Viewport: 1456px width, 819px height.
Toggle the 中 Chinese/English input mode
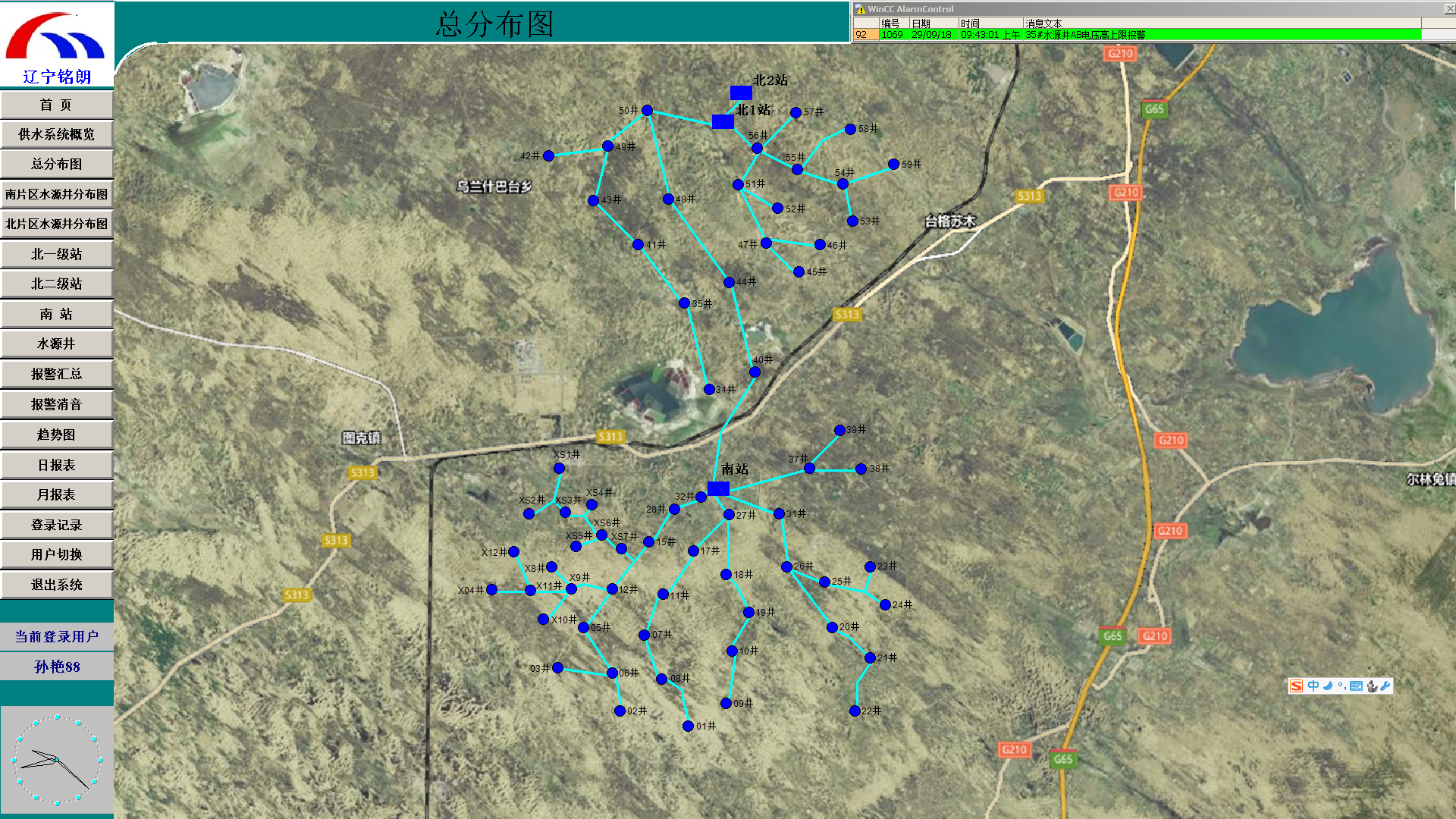pyautogui.click(x=1313, y=686)
